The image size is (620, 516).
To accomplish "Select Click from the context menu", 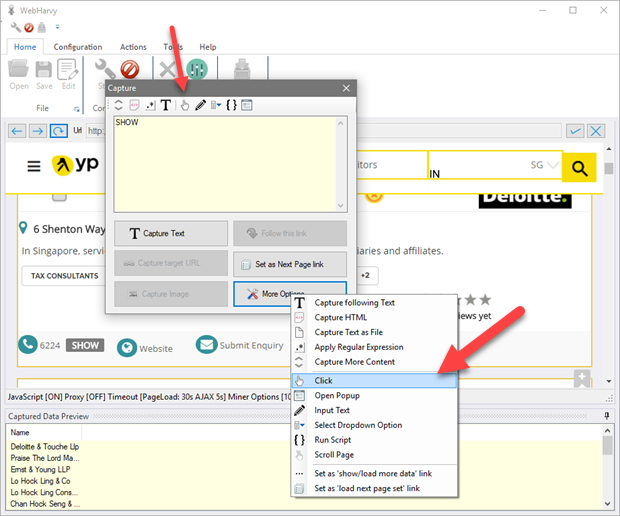I will point(324,380).
